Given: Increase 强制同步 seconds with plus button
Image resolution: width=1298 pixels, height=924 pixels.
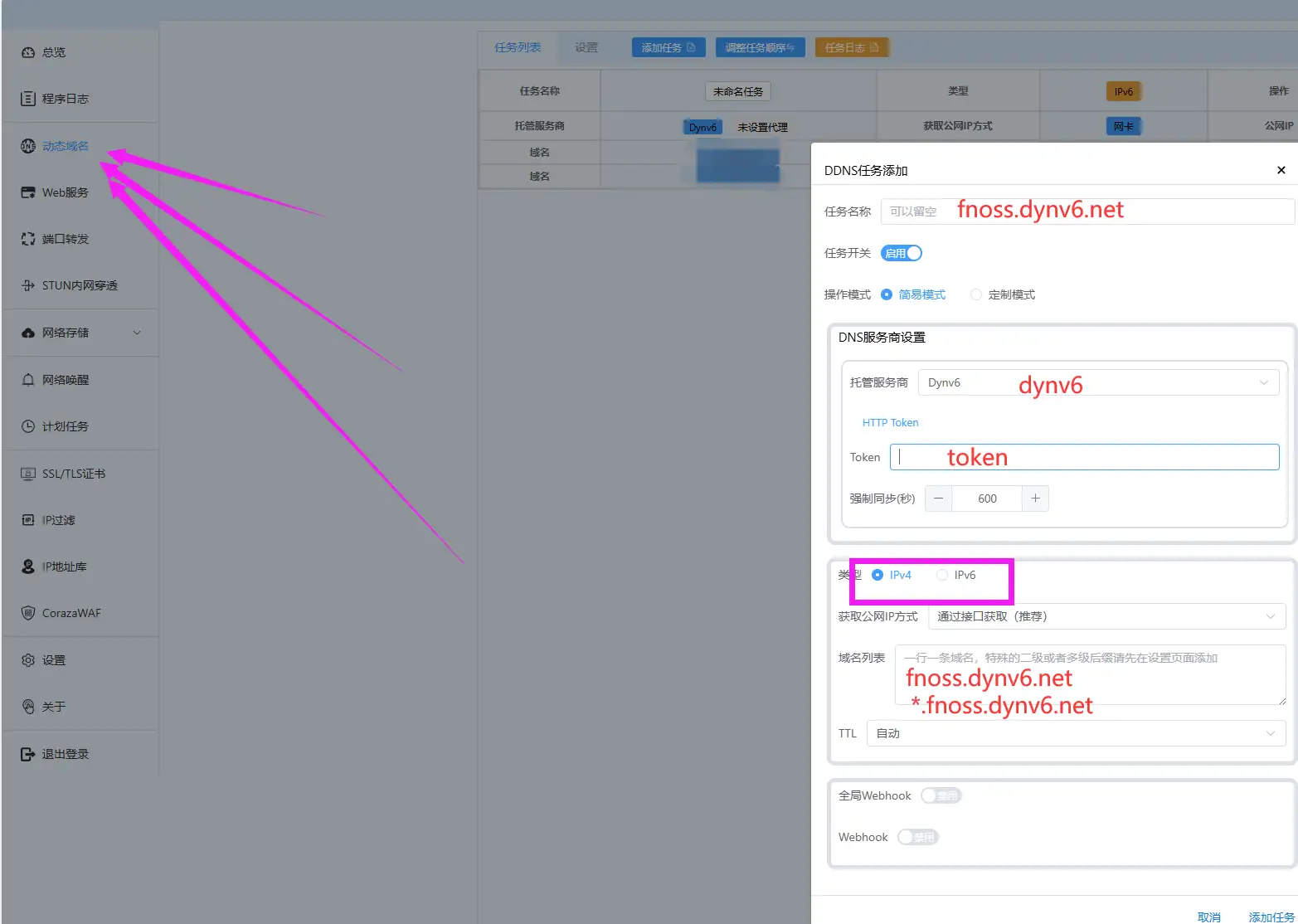Looking at the screenshot, I should [x=1035, y=498].
